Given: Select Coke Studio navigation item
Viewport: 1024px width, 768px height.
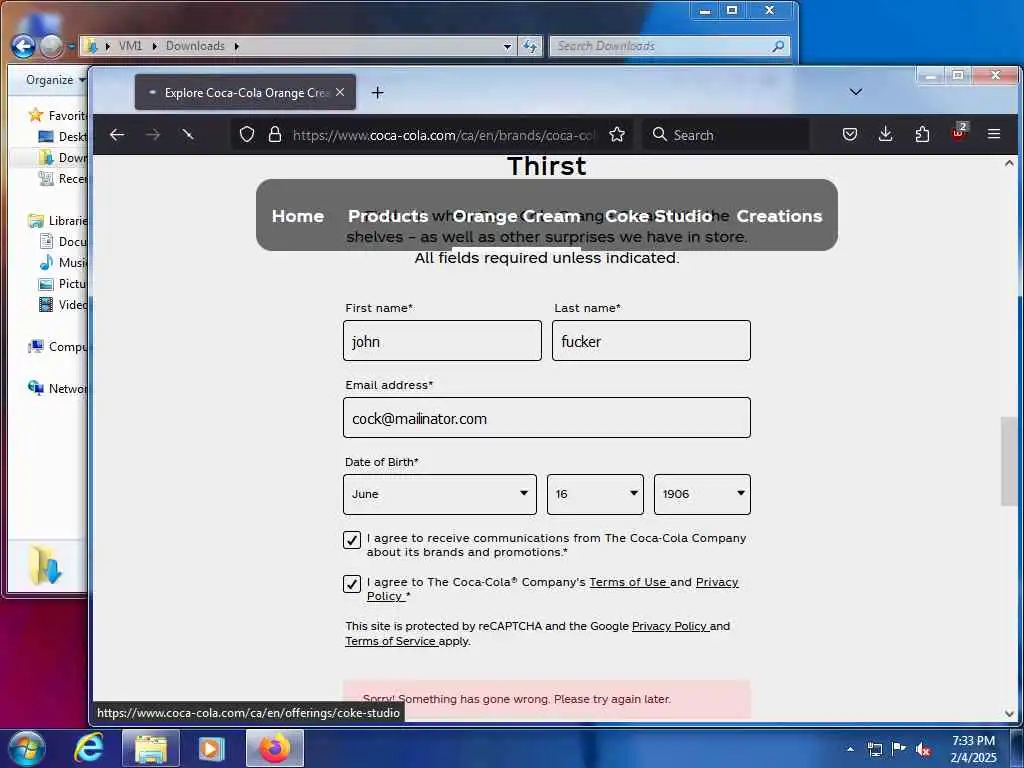Looking at the screenshot, I should tap(658, 216).
